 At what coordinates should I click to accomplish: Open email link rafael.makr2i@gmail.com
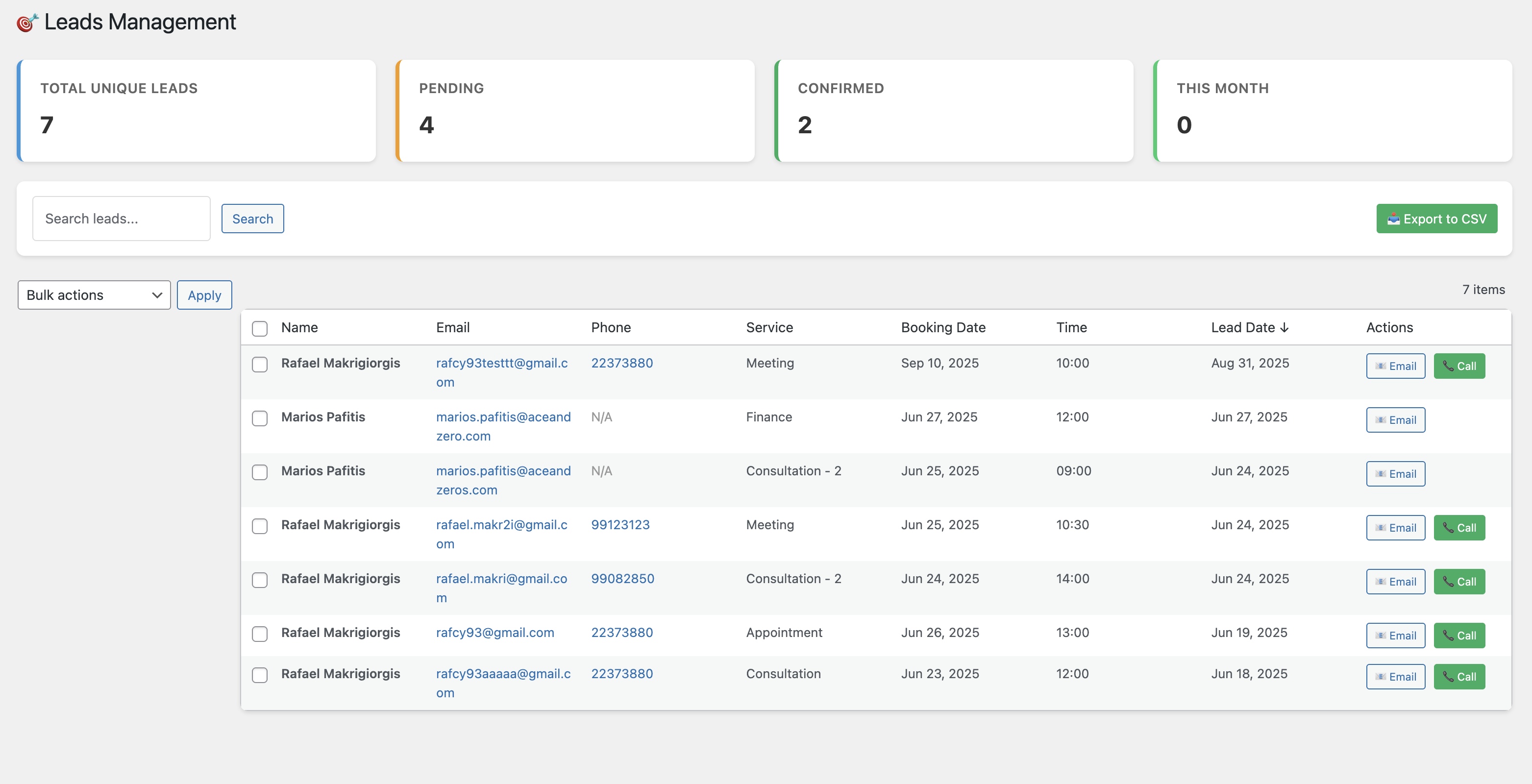(501, 534)
